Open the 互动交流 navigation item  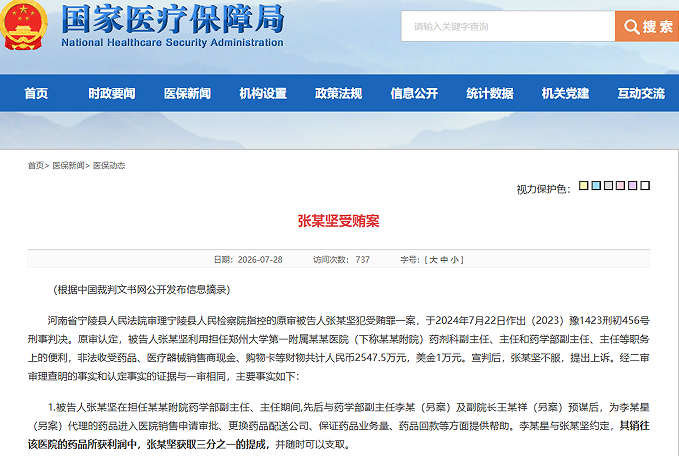[x=641, y=93]
